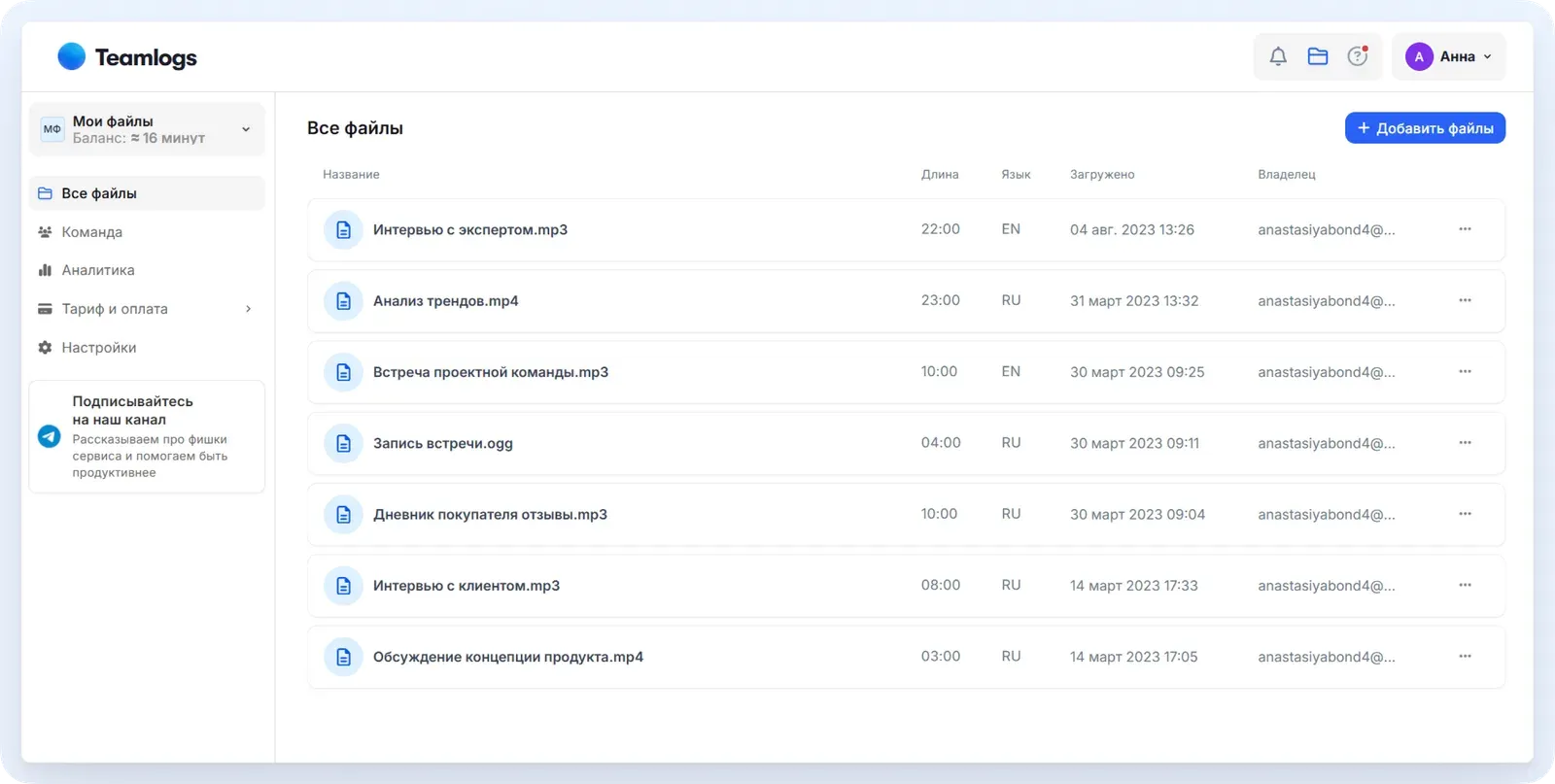Click file icon for Обсуждение концепции продукта.mp4
The image size is (1555, 784).
coord(343,657)
